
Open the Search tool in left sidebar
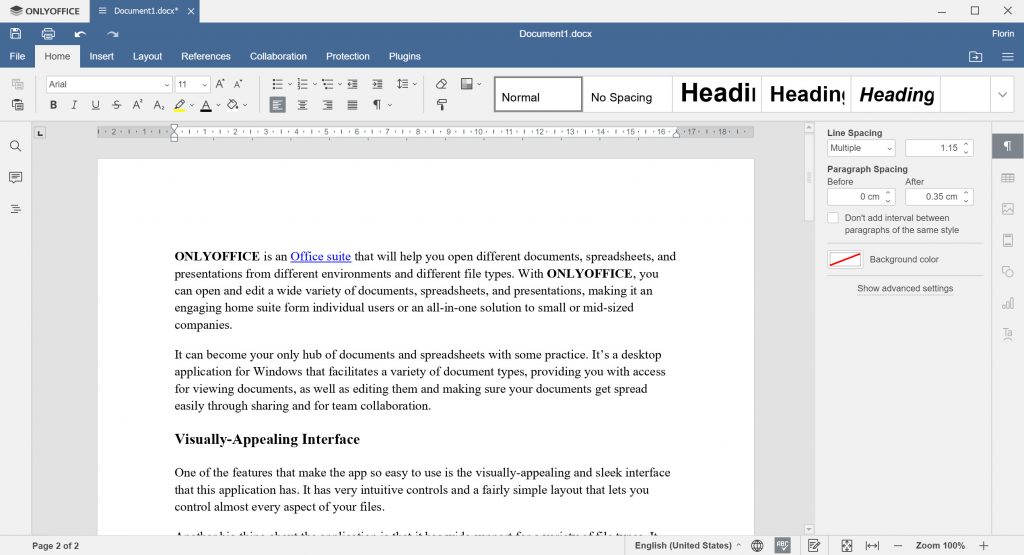15,146
